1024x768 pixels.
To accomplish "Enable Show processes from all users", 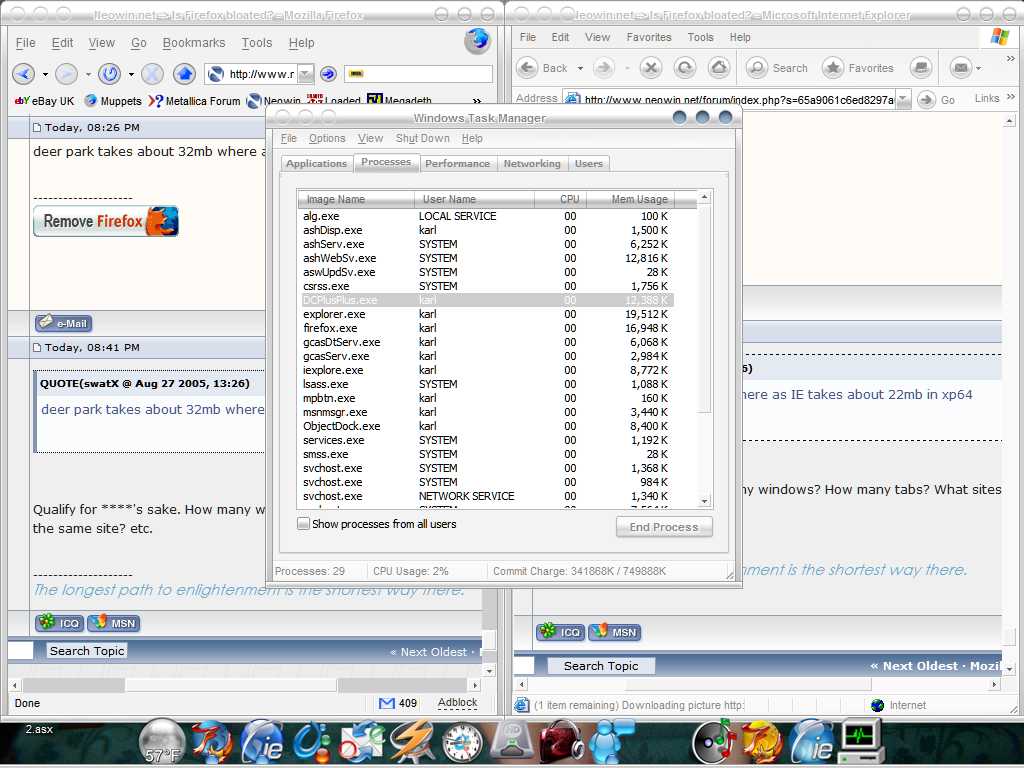I will tap(304, 524).
